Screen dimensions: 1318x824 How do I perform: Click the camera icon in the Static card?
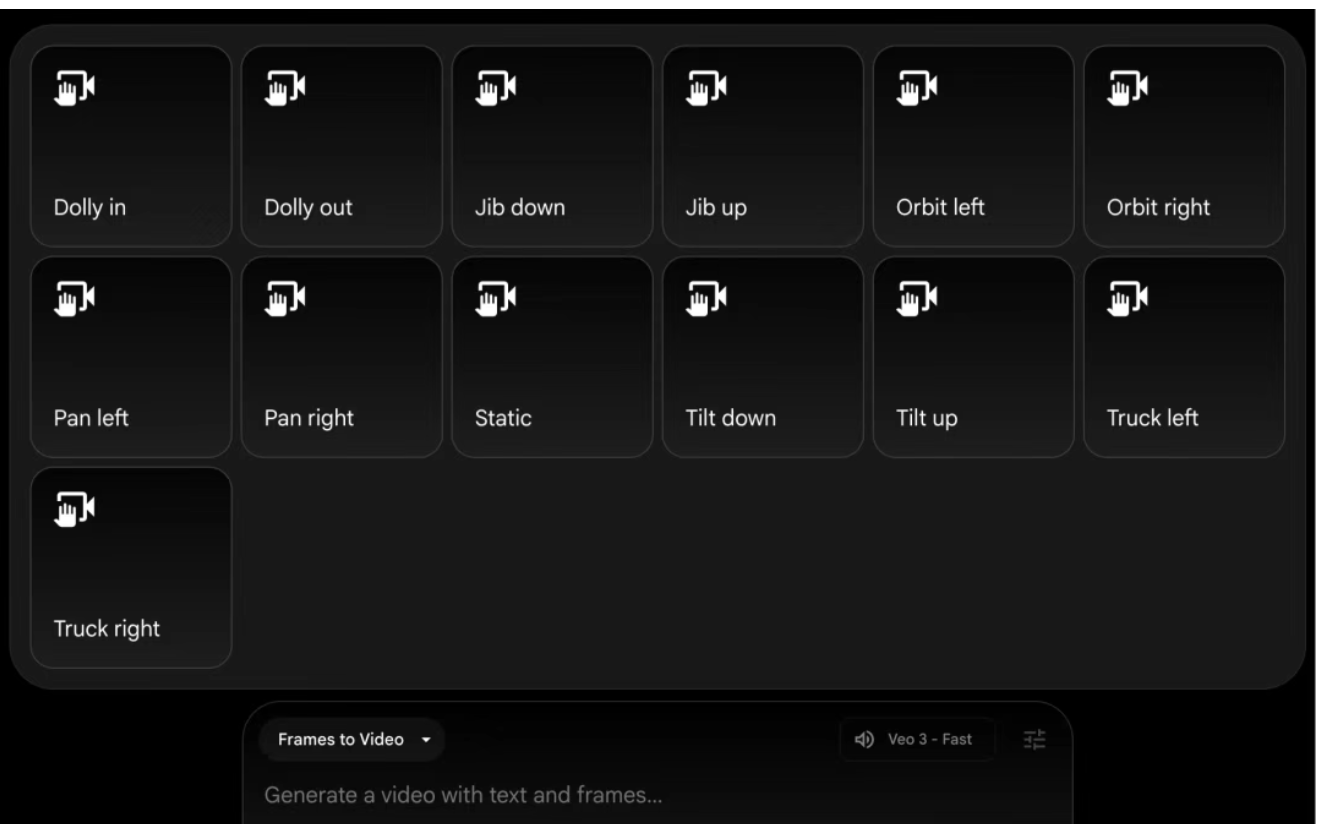(496, 299)
